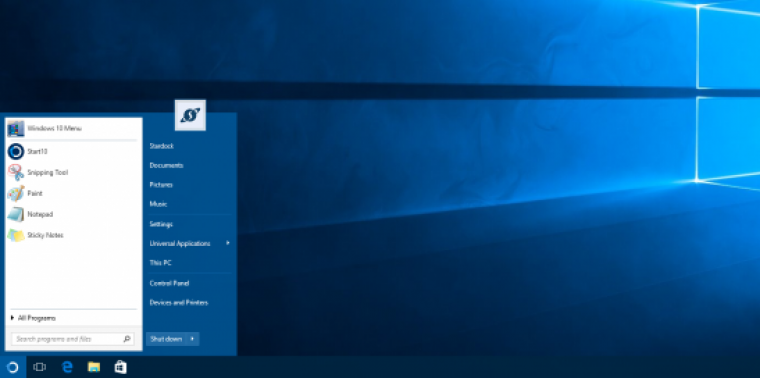Launch Sticky Notes from its icon
This screenshot has width=760, height=380.
16,235
